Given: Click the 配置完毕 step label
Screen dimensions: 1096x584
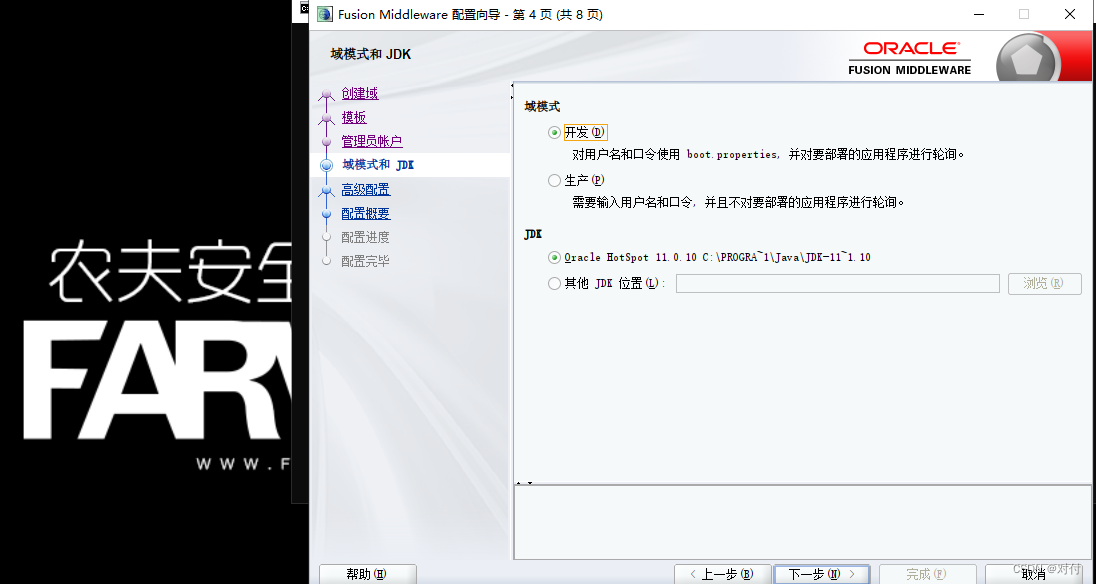Looking at the screenshot, I should (365, 261).
